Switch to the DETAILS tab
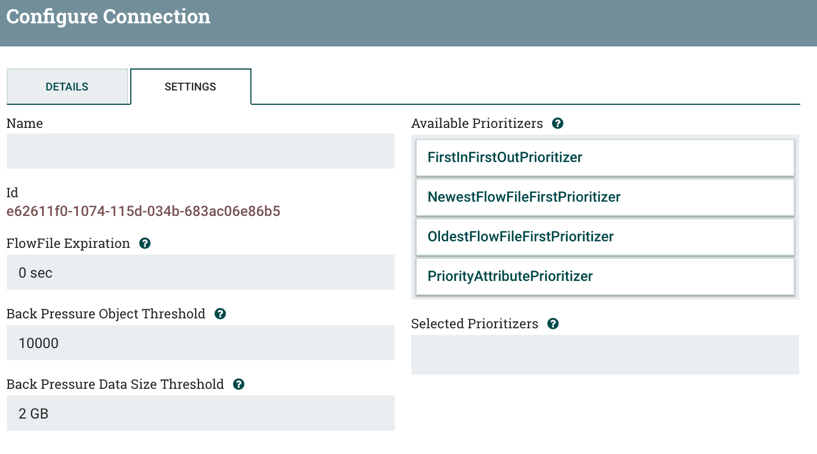Viewport: 817px width, 454px height. [x=67, y=87]
